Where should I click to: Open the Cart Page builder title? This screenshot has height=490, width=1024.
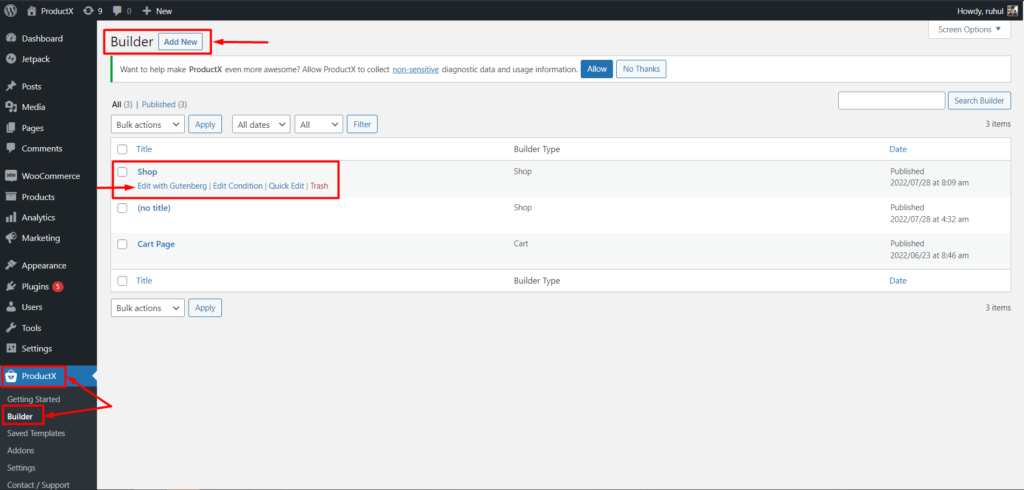(156, 244)
